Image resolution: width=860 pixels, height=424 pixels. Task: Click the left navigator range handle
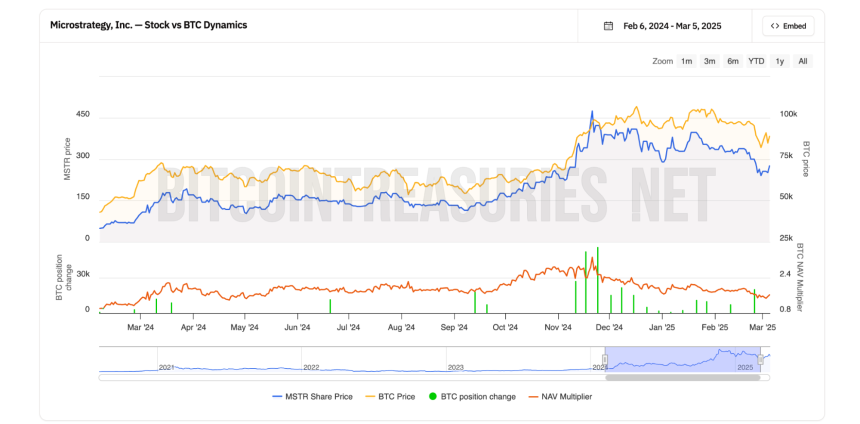point(605,360)
